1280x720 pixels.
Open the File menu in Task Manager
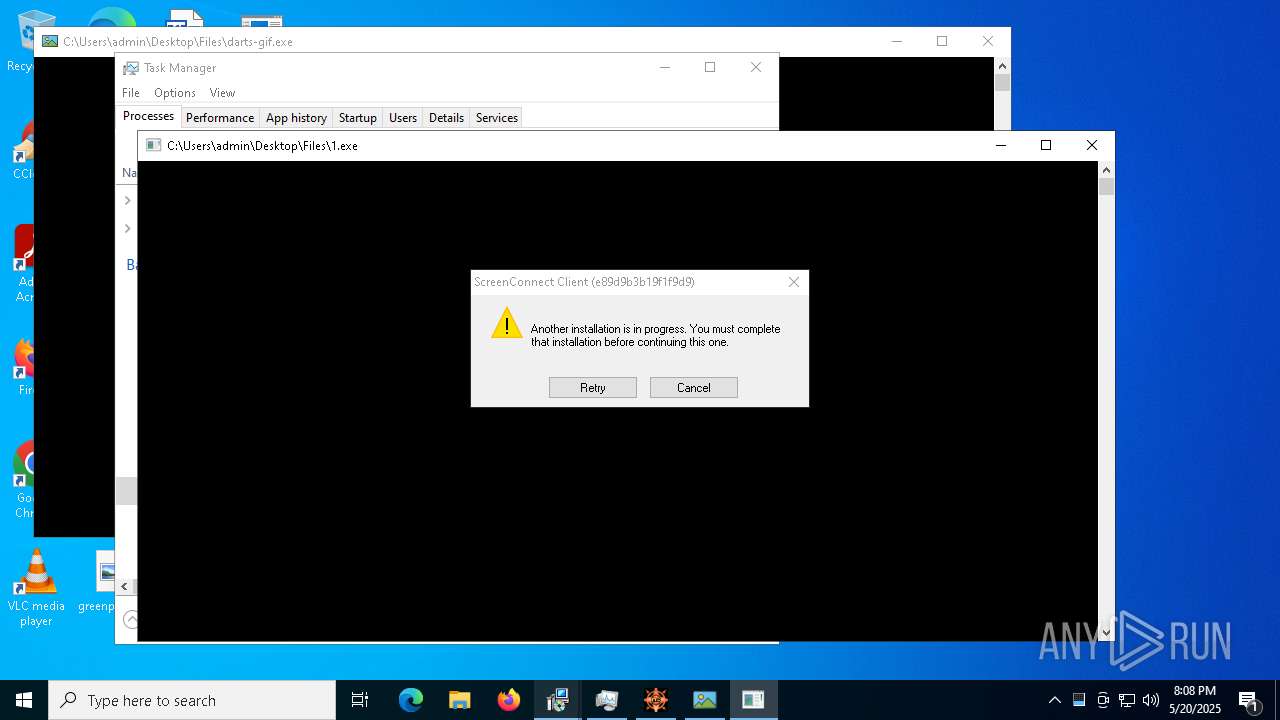point(131,93)
